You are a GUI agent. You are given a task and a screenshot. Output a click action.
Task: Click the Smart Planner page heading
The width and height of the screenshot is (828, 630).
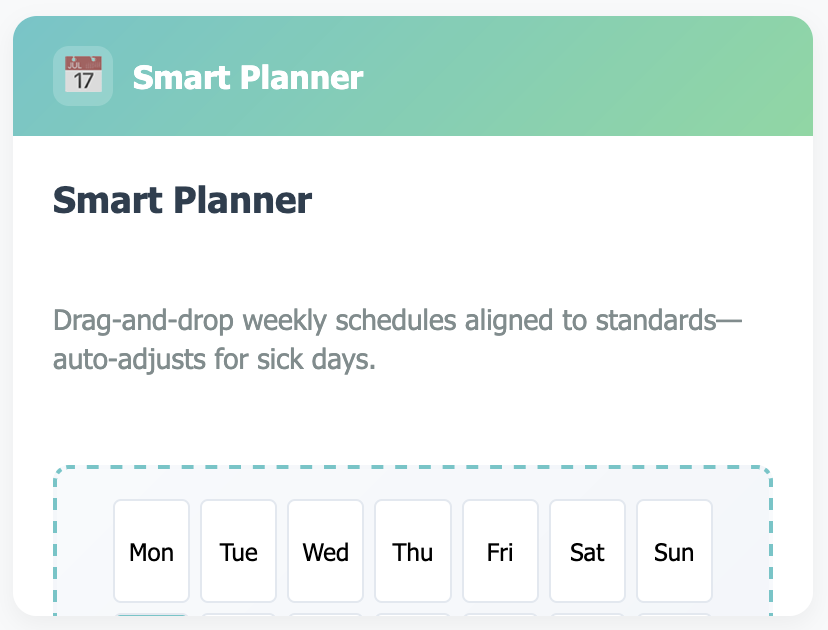point(182,200)
